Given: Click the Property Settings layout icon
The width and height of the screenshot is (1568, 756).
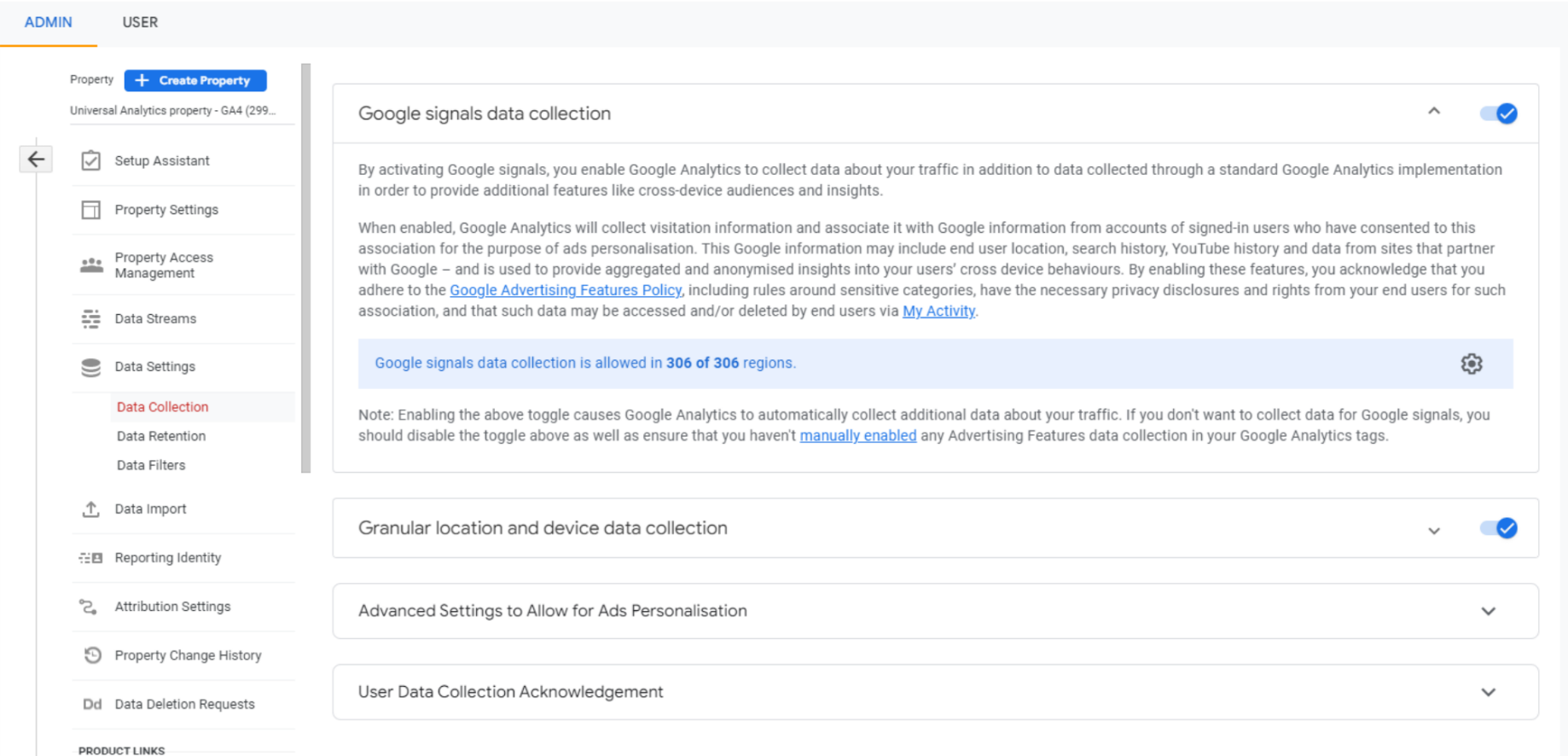Looking at the screenshot, I should 91,210.
